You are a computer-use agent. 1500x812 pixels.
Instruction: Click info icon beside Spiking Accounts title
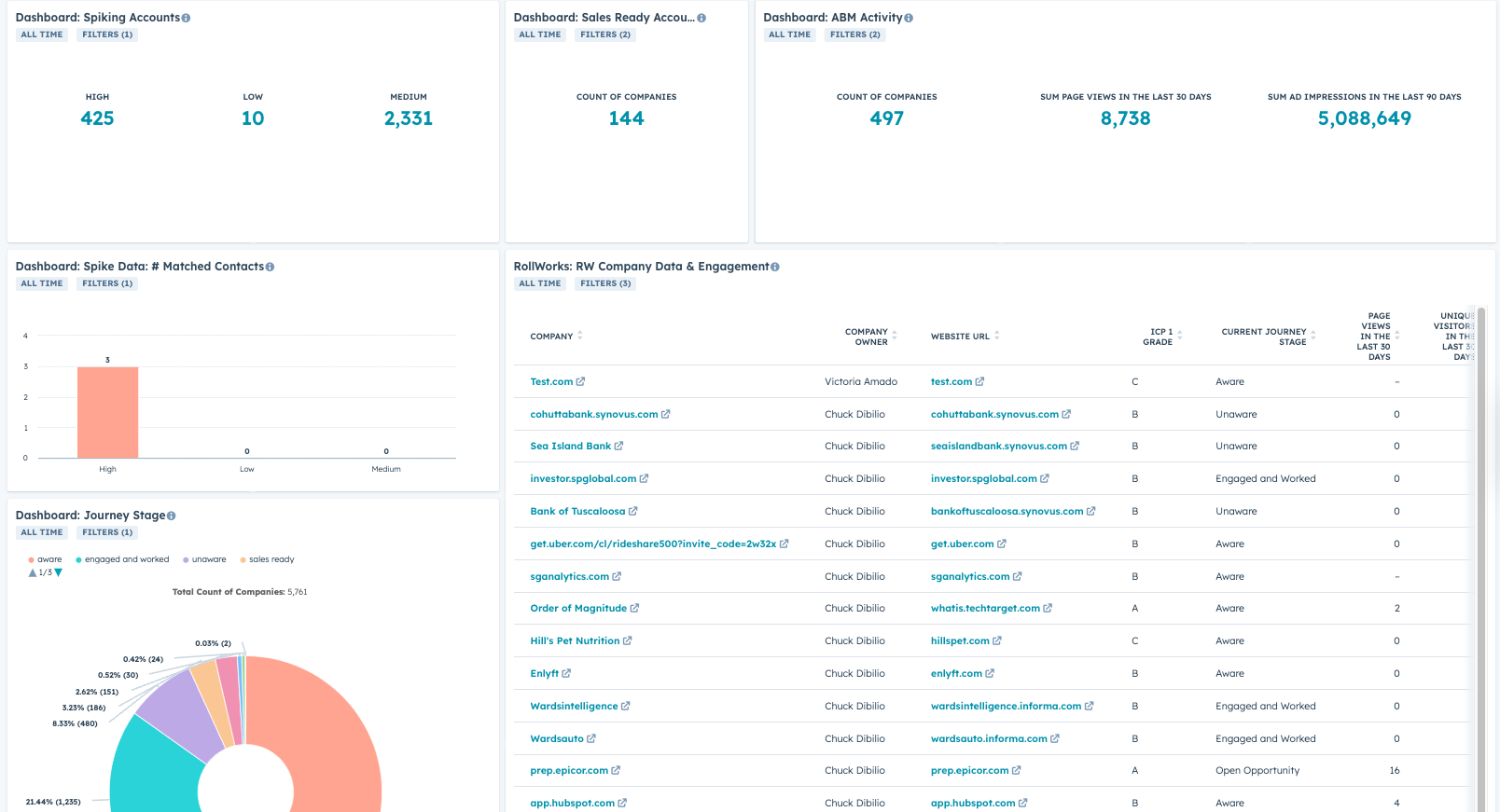point(187,19)
